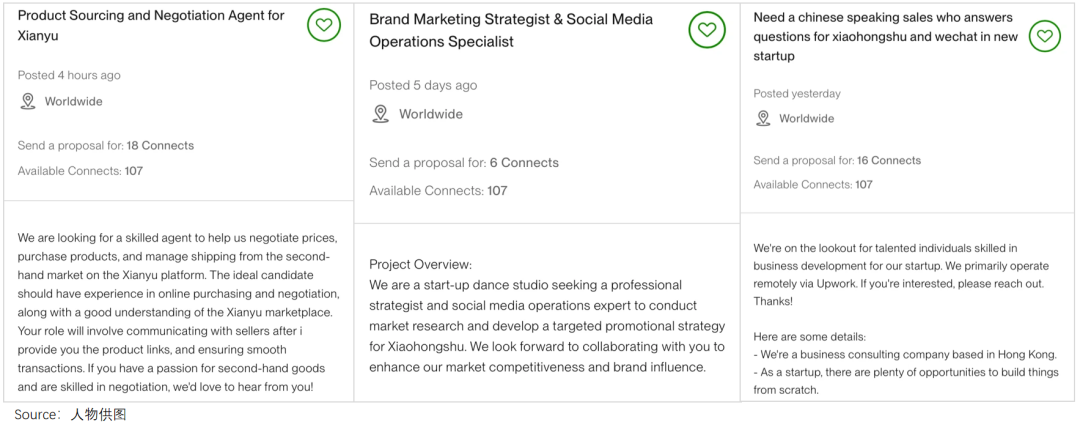Click location pin in Brand Marketing card

point(380,114)
